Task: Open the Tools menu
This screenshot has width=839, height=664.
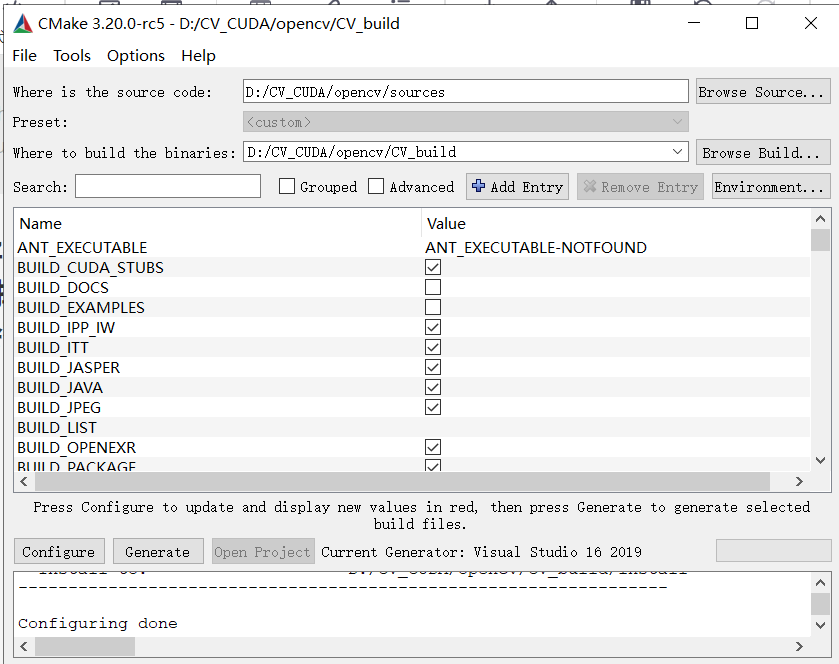Action: [72, 56]
